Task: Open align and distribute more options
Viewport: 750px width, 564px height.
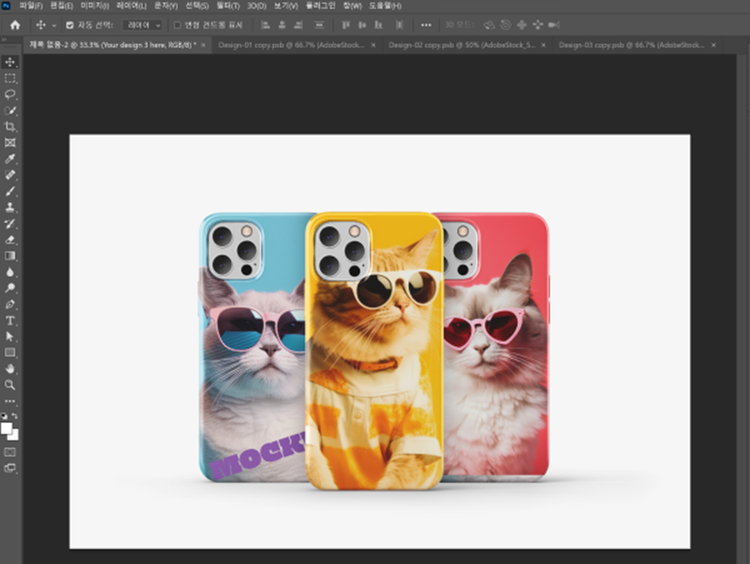Action: pyautogui.click(x=426, y=25)
